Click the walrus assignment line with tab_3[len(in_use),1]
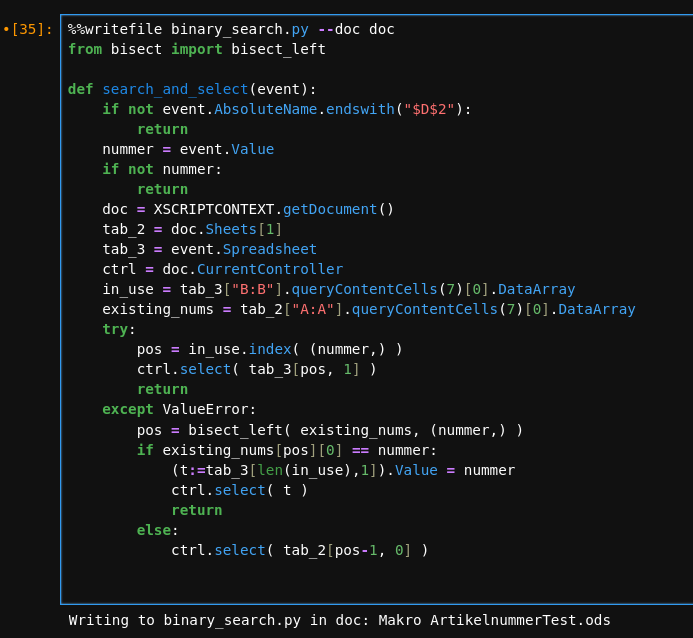Viewport: 693px width, 638px height. point(342,470)
